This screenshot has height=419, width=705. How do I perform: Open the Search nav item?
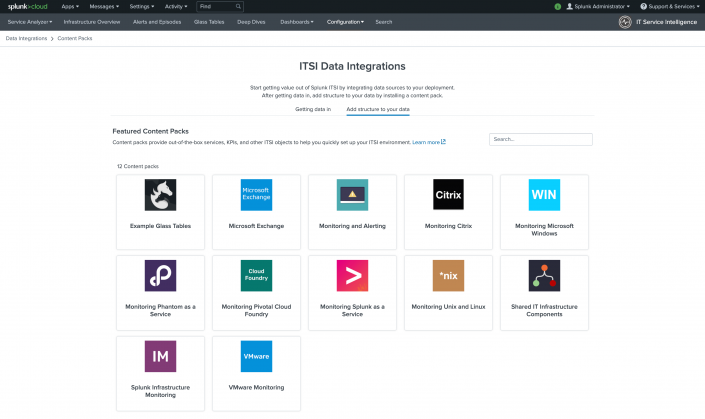384,22
